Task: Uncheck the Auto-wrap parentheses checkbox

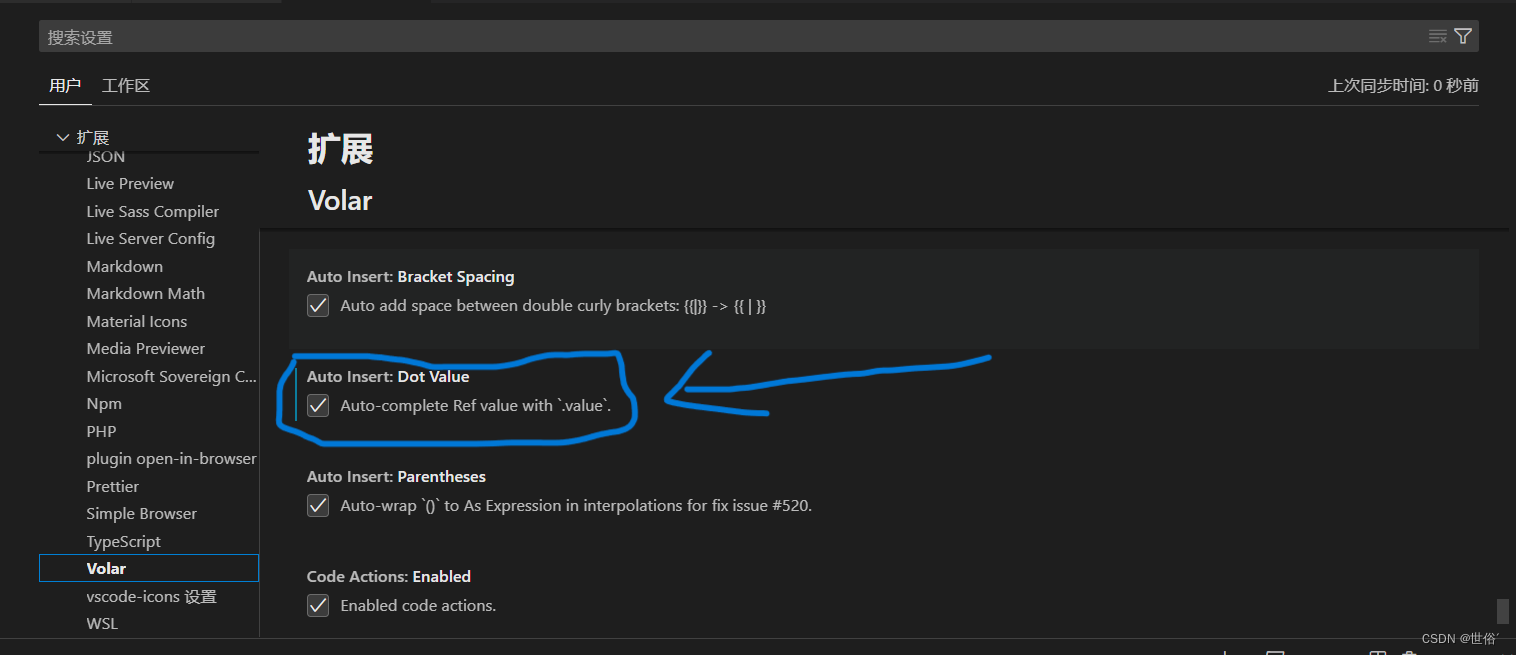Action: coord(317,506)
